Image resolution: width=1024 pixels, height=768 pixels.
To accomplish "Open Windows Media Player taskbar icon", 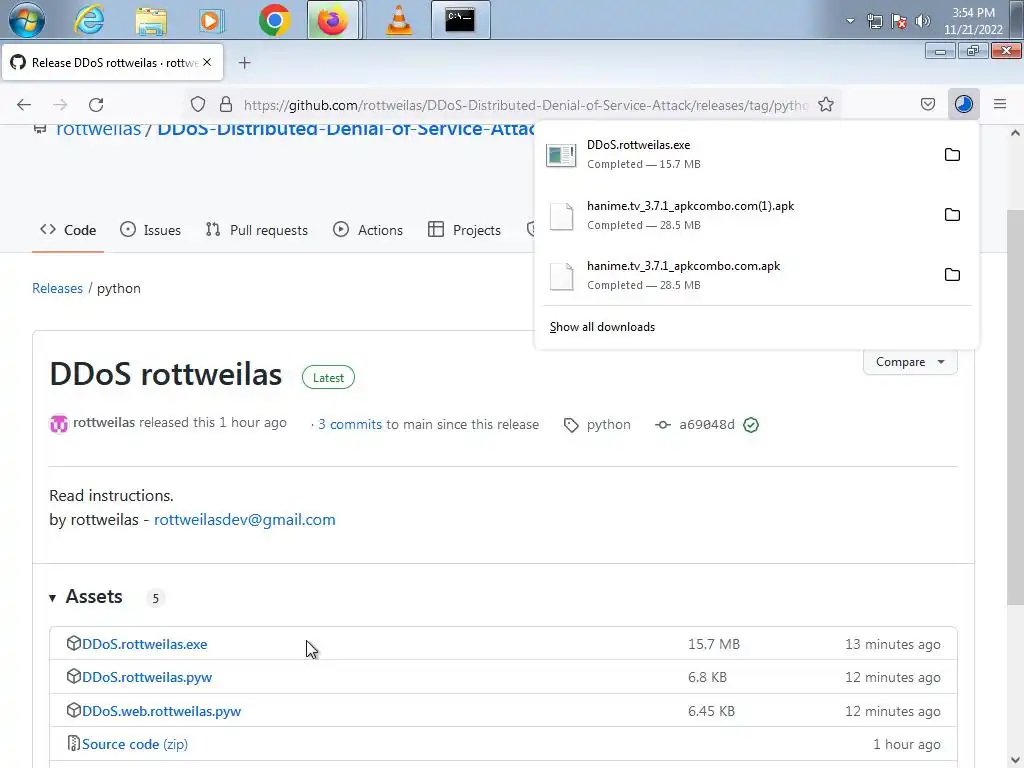I will (x=211, y=20).
